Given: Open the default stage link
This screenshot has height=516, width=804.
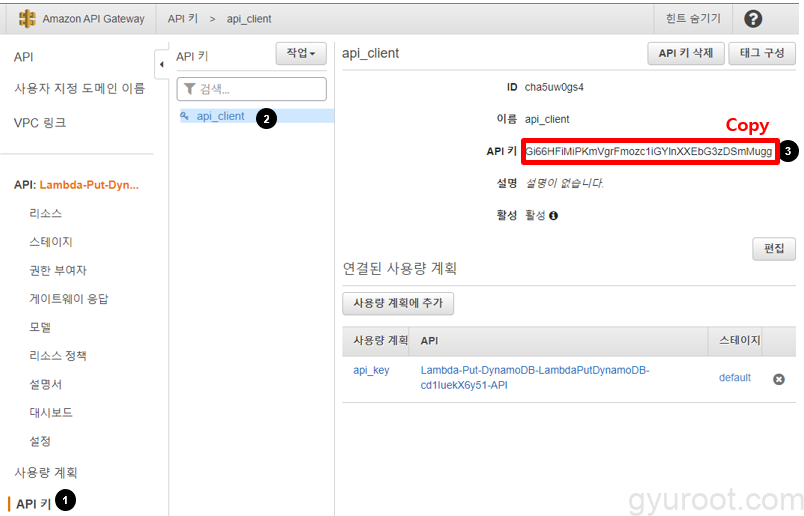Looking at the screenshot, I should (x=734, y=377).
